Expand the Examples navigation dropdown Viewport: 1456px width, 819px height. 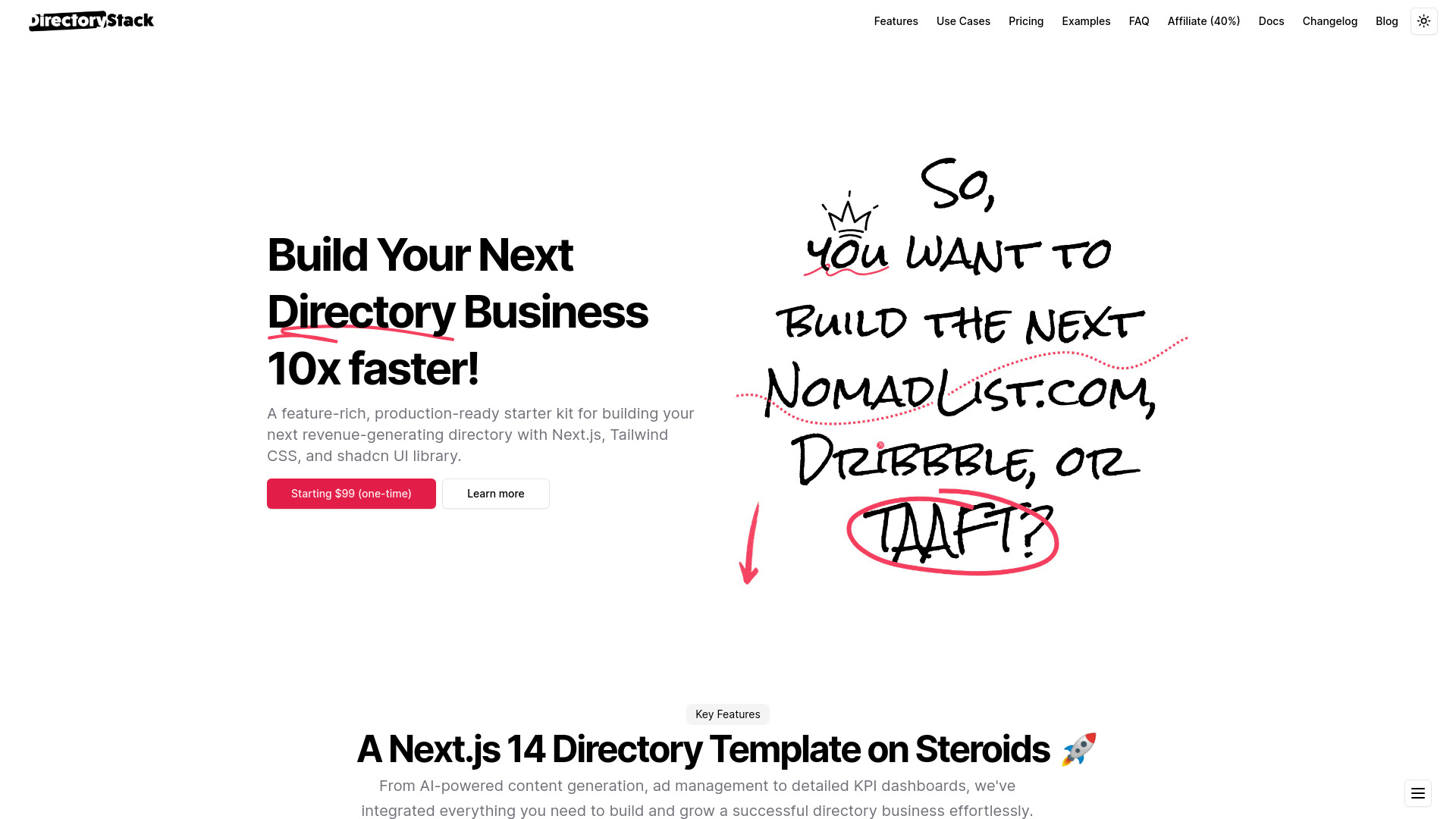point(1086,21)
